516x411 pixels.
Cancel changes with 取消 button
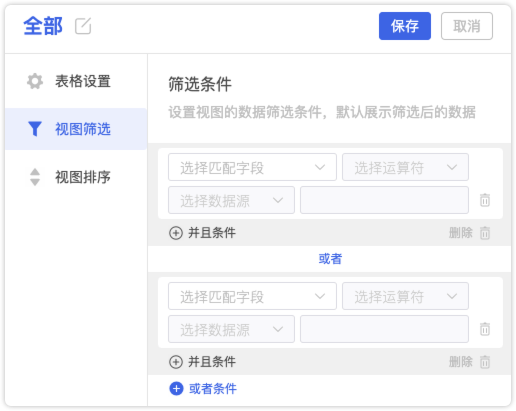coord(467,26)
